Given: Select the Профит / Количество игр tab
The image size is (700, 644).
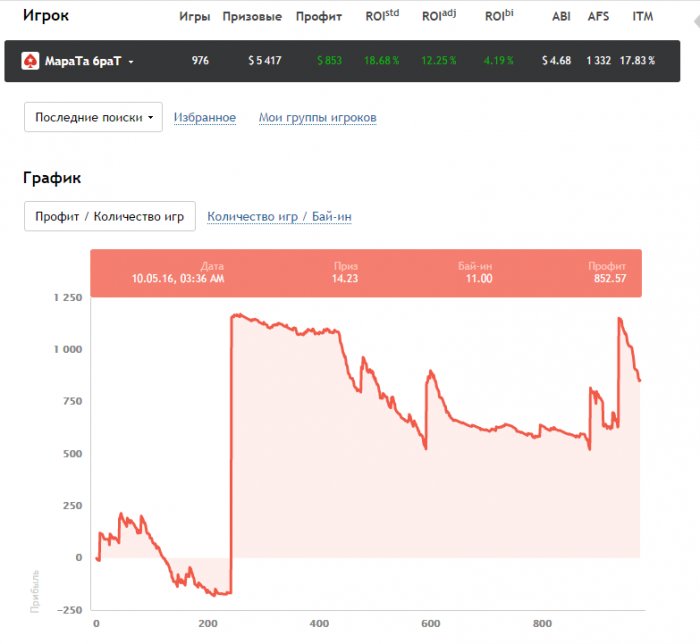Looking at the screenshot, I should click(x=110, y=216).
